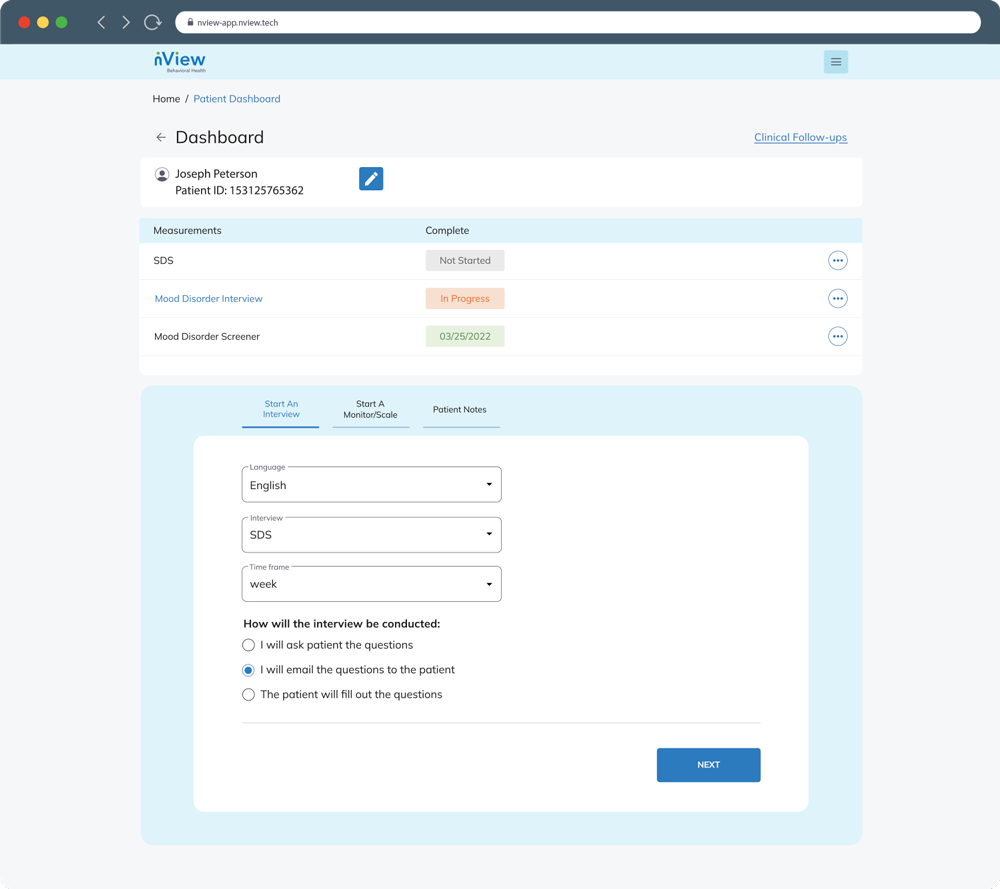
Task: Click the back arrow beside Dashboard
Action: [x=161, y=138]
